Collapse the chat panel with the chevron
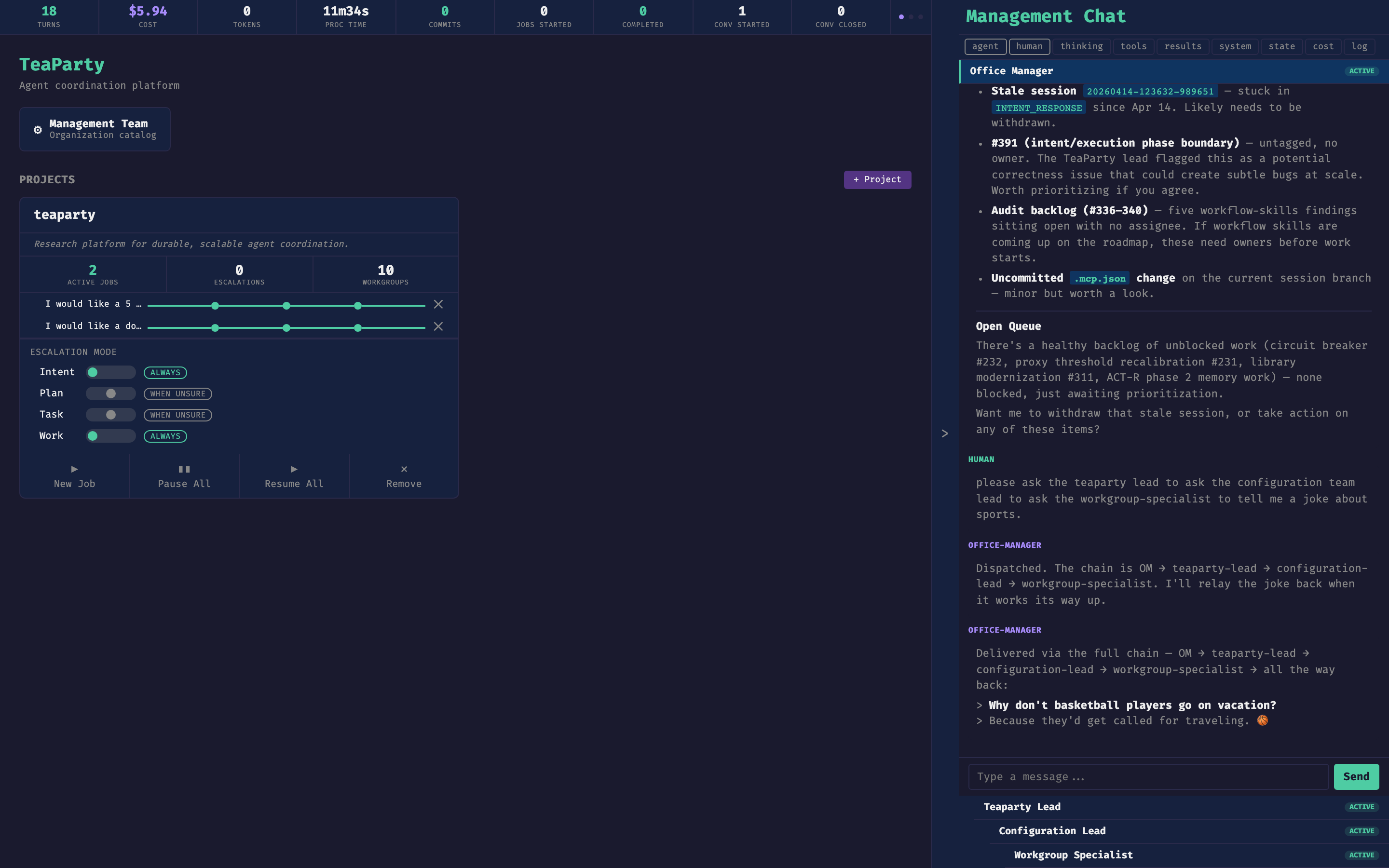This screenshot has width=1389, height=868. tap(945, 434)
